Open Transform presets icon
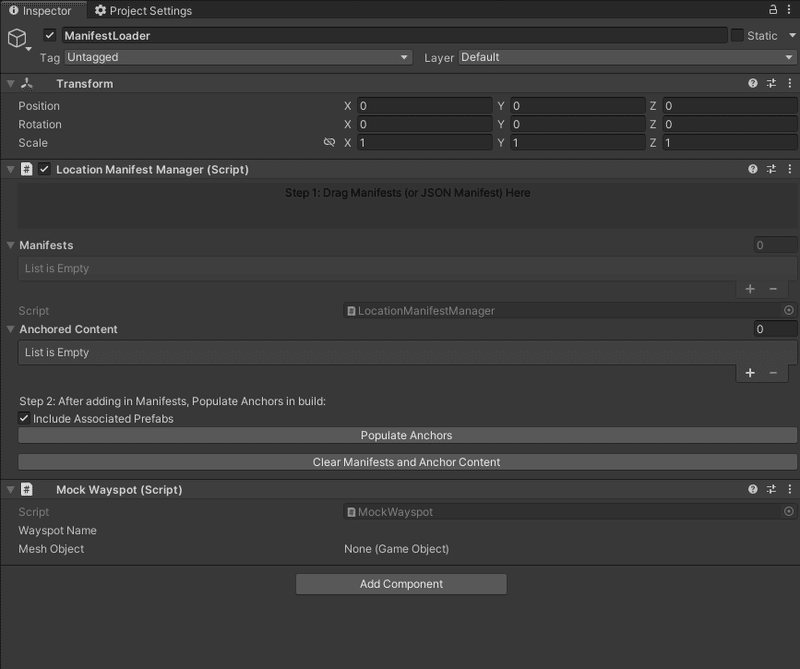The height and width of the screenshot is (669, 800). pos(771,83)
